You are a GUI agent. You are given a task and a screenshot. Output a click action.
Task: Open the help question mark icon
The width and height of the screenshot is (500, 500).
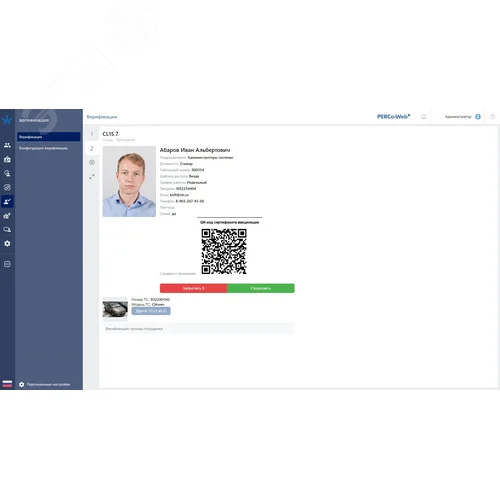click(492, 116)
